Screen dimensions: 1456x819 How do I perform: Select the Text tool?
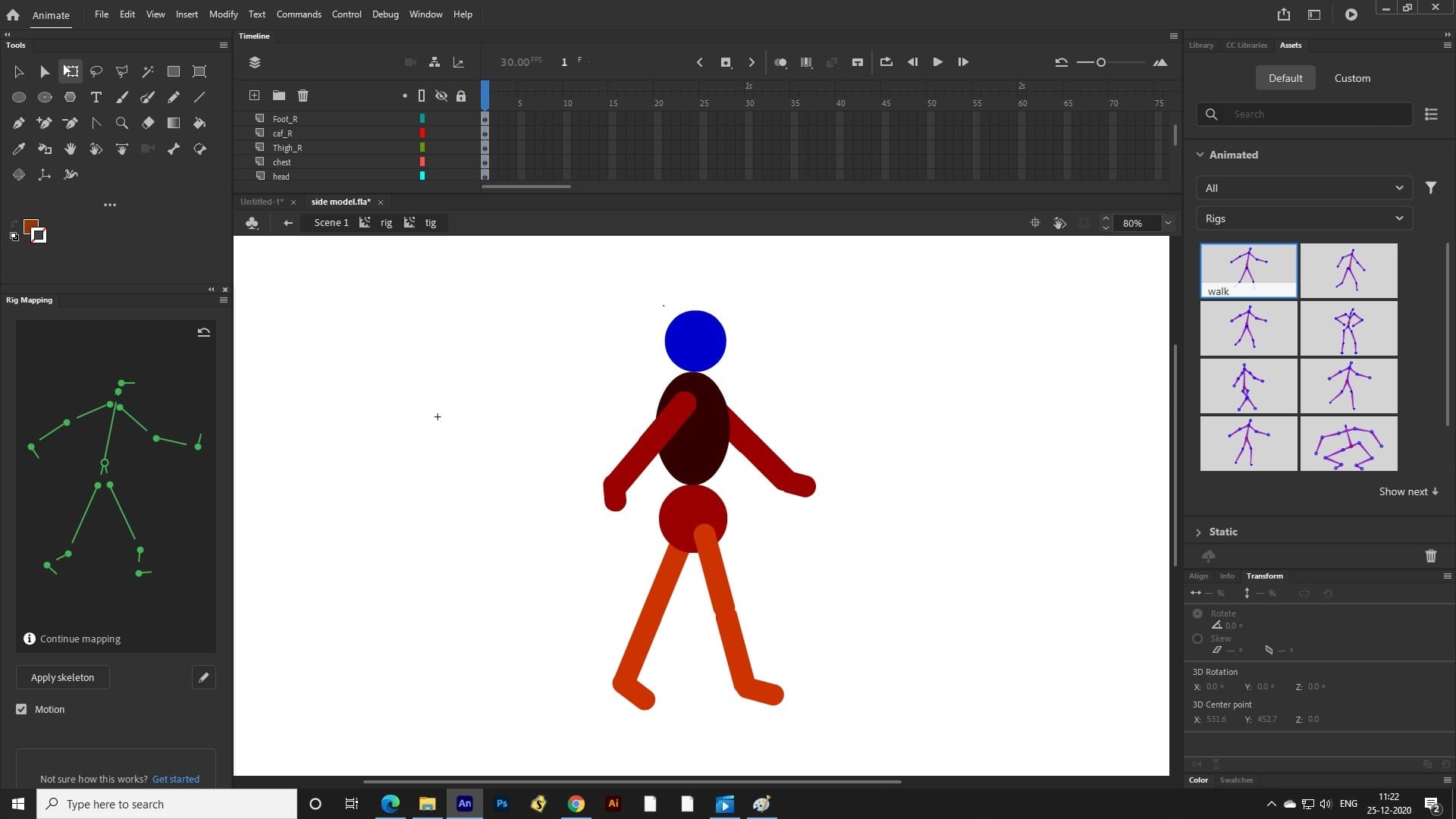(96, 97)
